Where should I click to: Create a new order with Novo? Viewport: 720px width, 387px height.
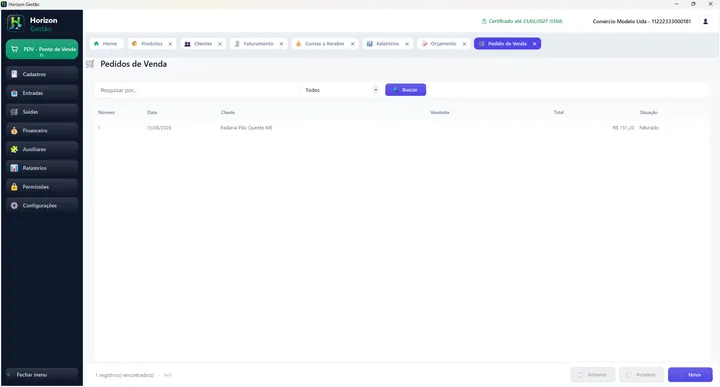690,375
